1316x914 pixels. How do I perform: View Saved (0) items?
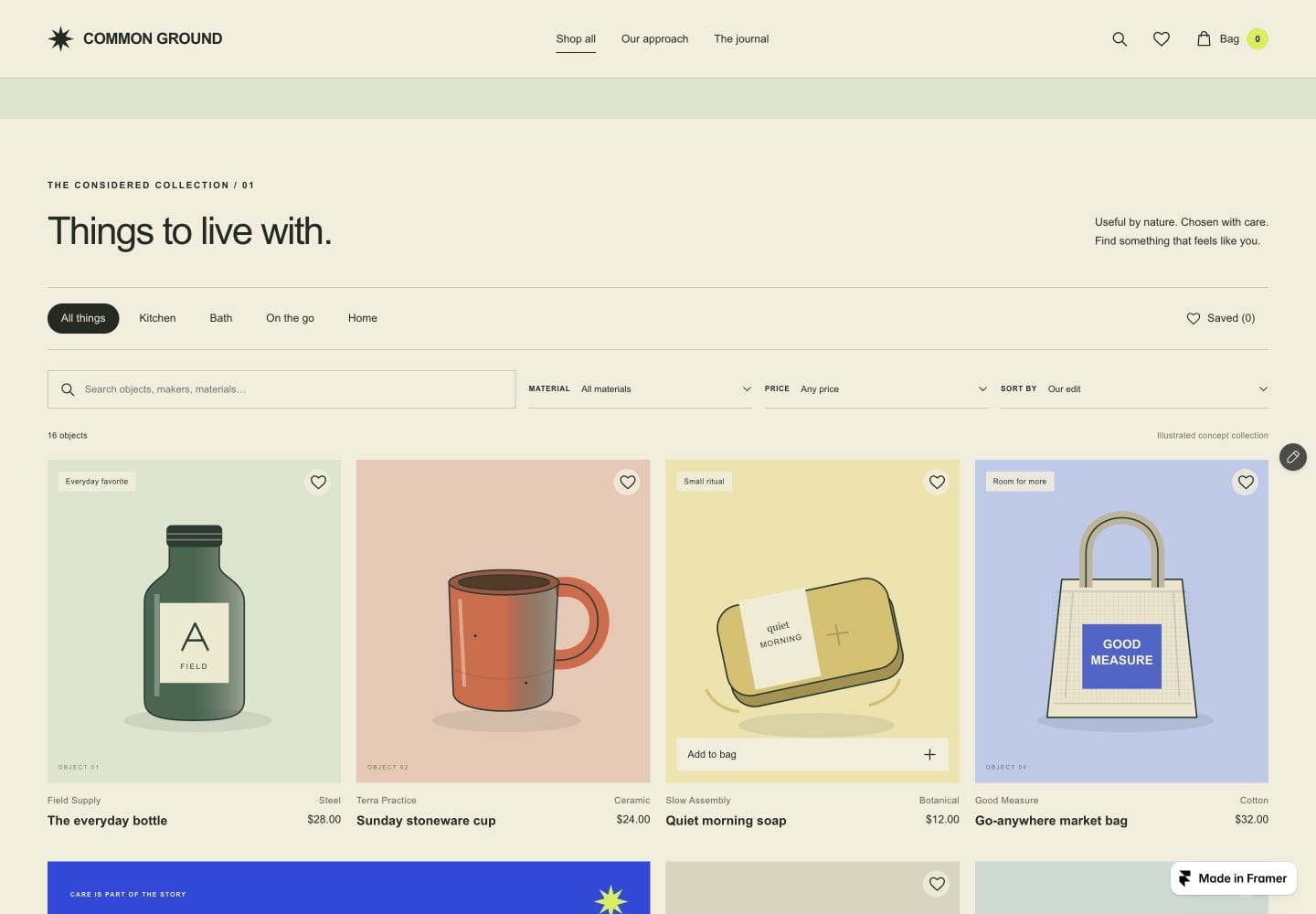[1221, 318]
